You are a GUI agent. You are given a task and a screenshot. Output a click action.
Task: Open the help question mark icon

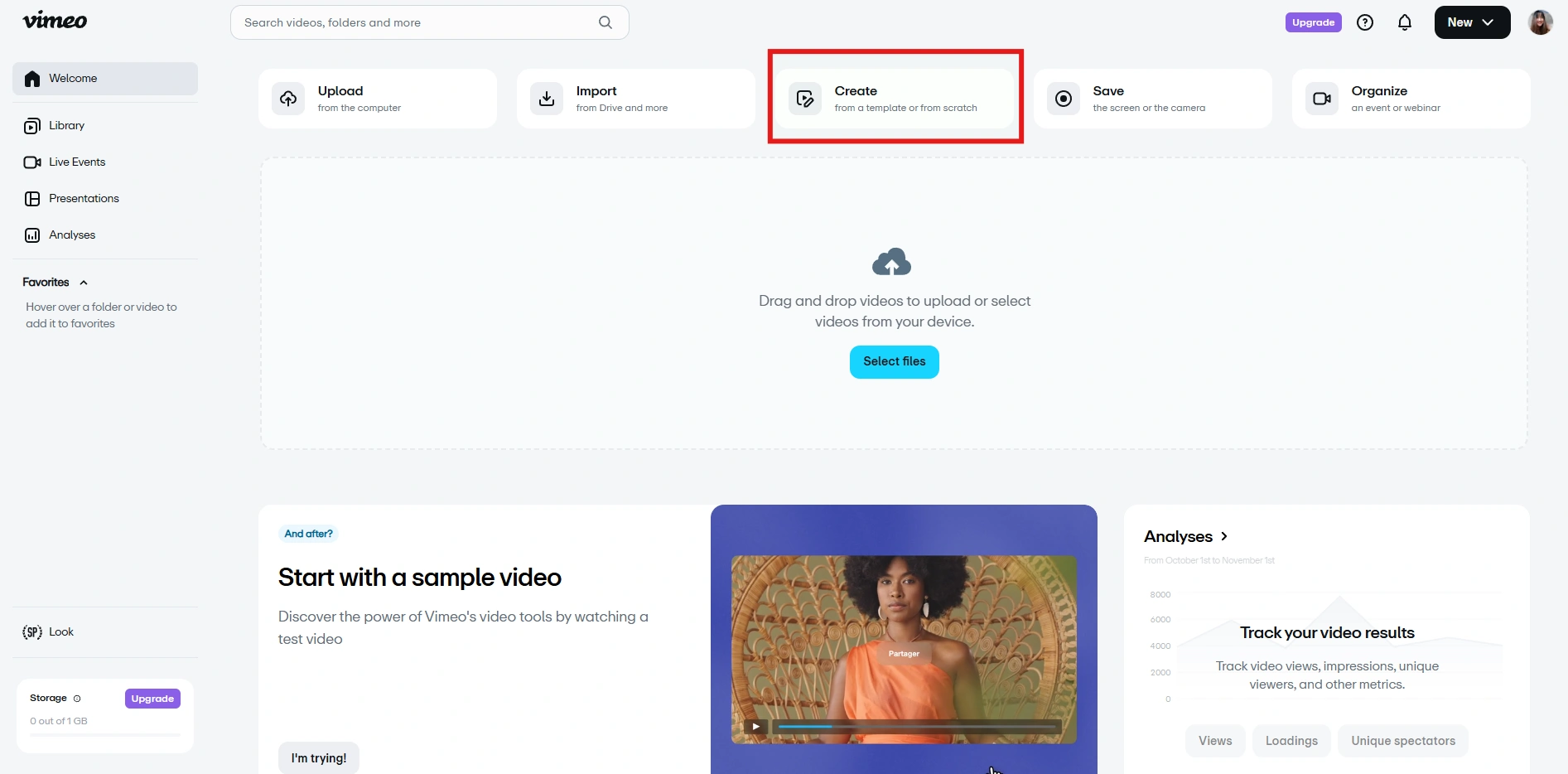[x=1365, y=22]
